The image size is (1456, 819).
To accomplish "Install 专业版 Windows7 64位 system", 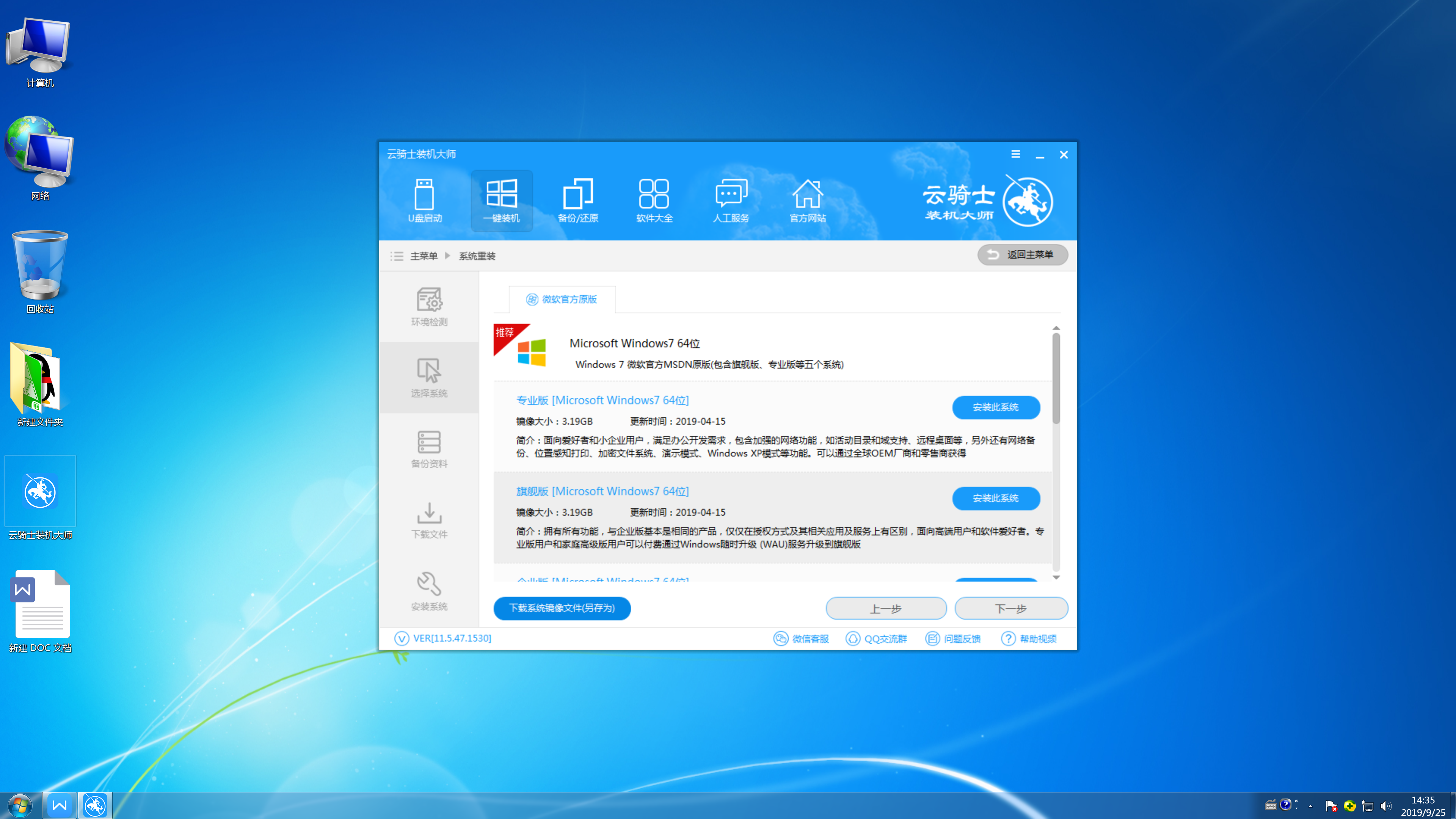I will [x=996, y=407].
